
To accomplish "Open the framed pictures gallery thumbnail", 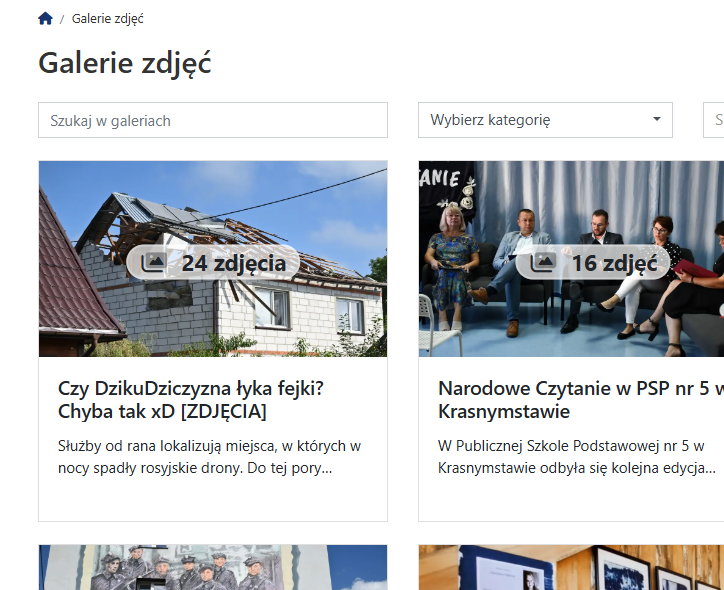I will pos(571,567).
